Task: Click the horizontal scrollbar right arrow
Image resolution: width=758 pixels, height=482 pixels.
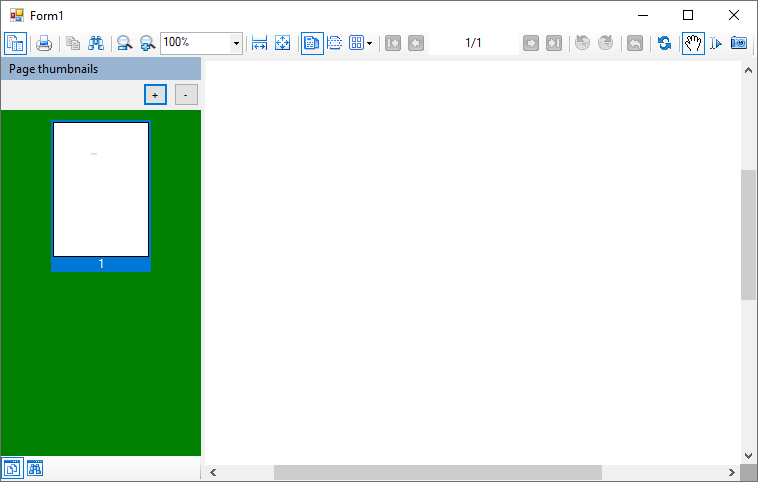Action: pos(732,472)
